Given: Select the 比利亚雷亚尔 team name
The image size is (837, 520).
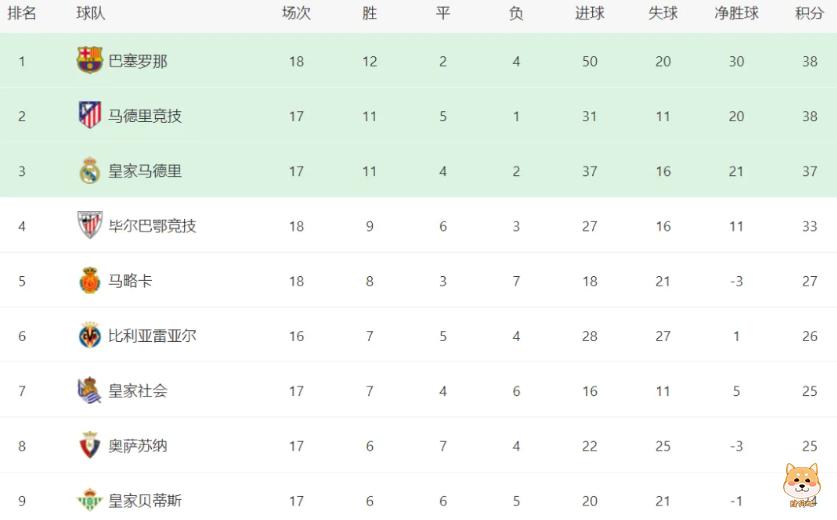Looking at the screenshot, I should 152,336.
